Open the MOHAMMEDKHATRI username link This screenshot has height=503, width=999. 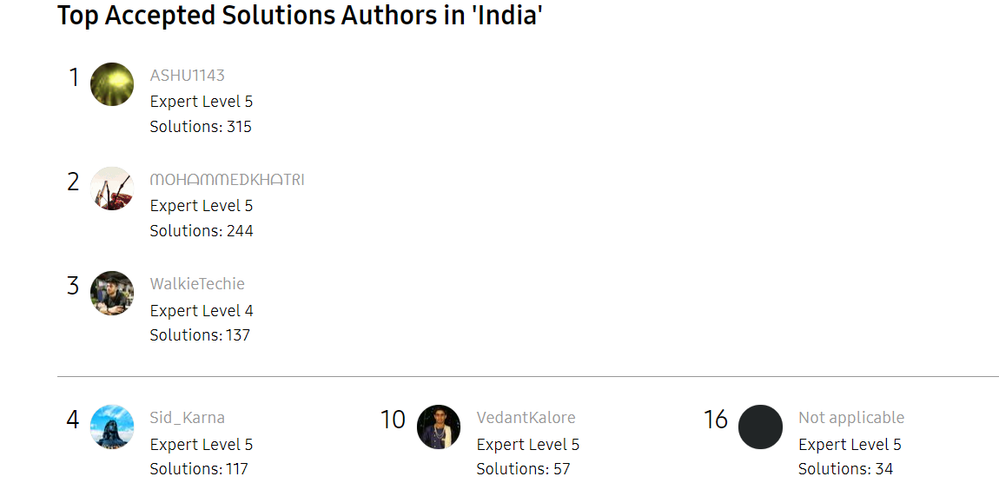pos(227,180)
